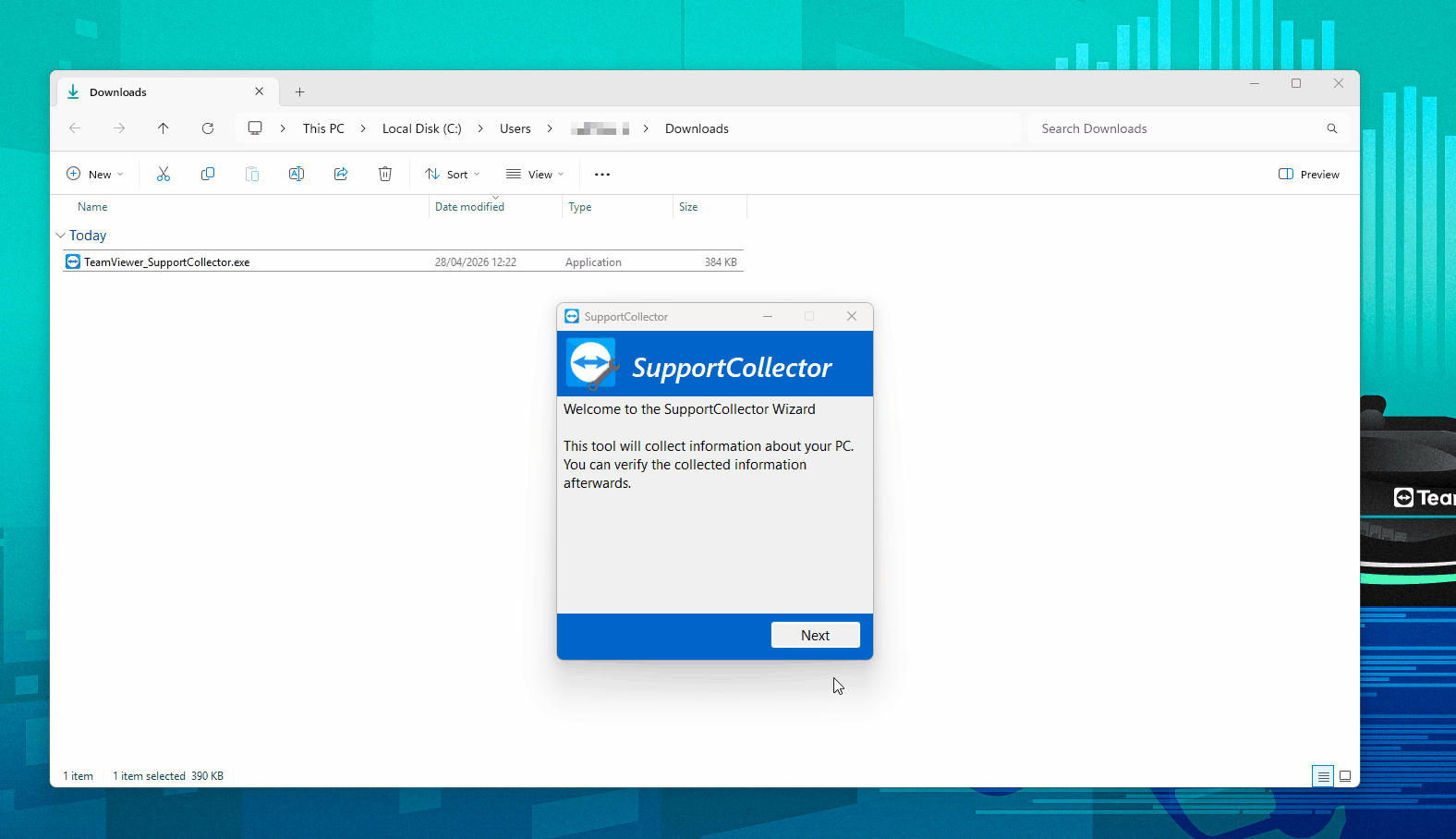Select the Downloads breadcrumb
The height and width of the screenshot is (839, 1456).
pos(697,128)
